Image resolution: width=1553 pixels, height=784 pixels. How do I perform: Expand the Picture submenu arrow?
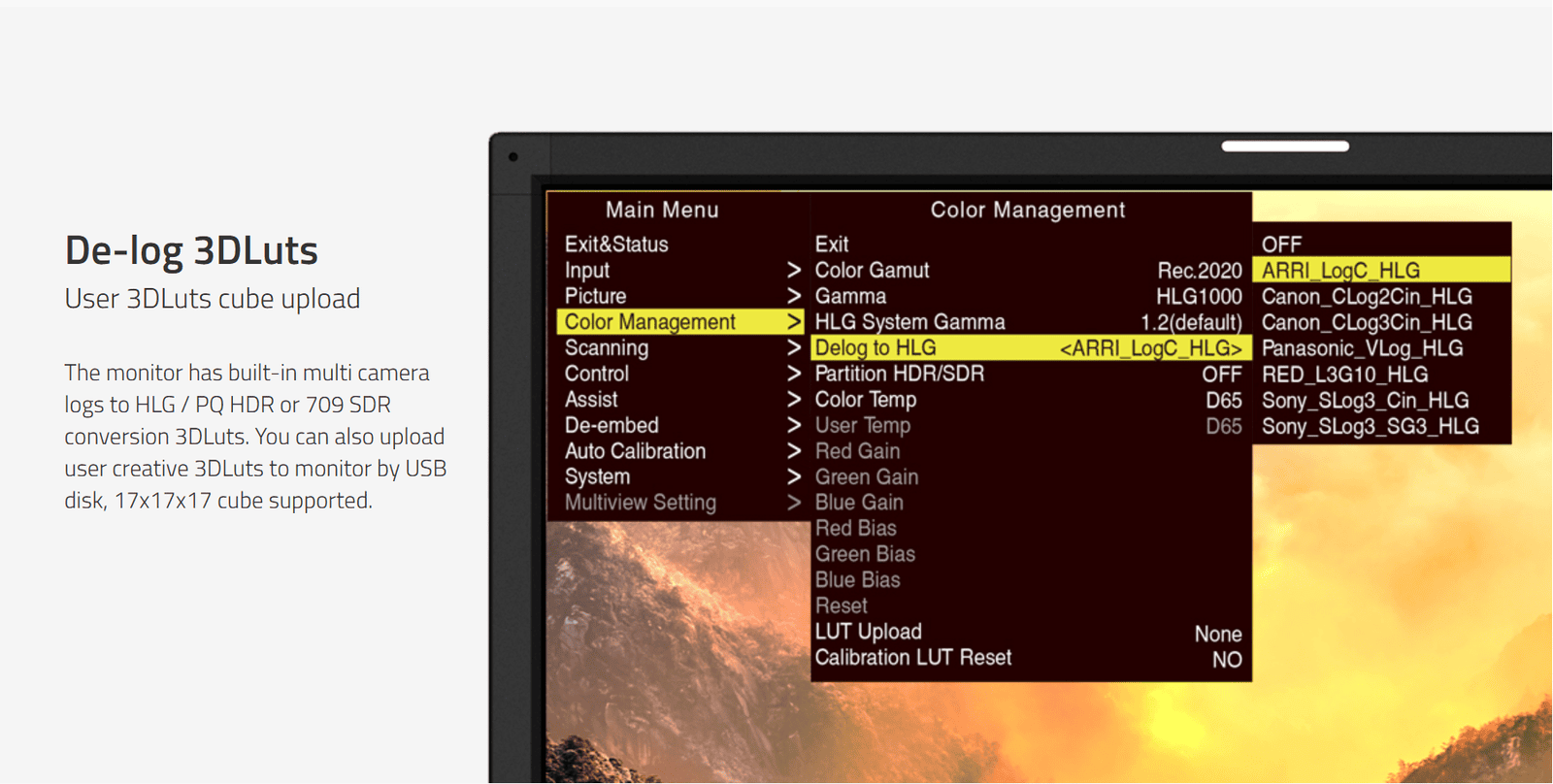pyautogui.click(x=793, y=296)
